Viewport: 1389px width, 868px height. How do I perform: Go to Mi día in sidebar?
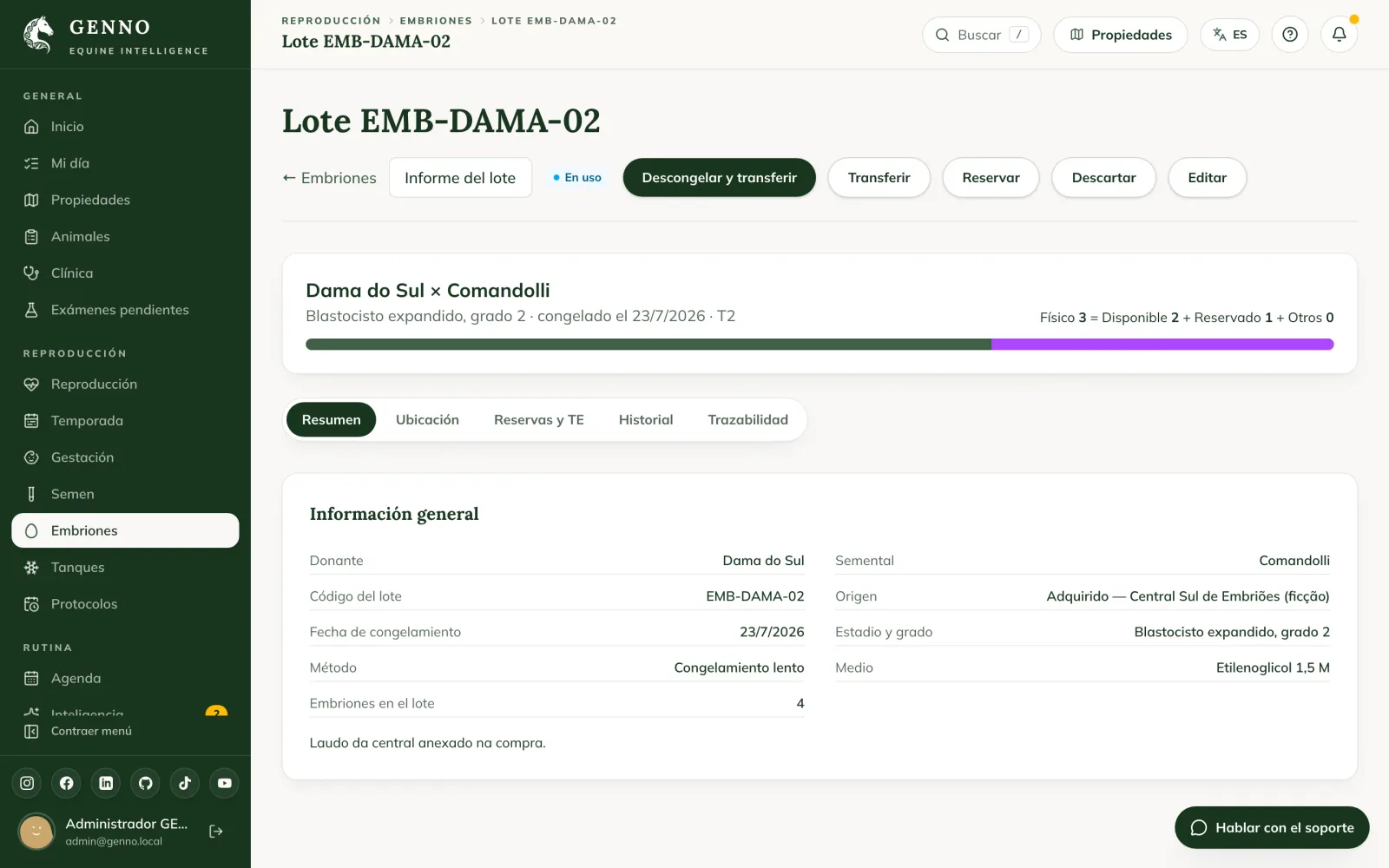pos(125,163)
